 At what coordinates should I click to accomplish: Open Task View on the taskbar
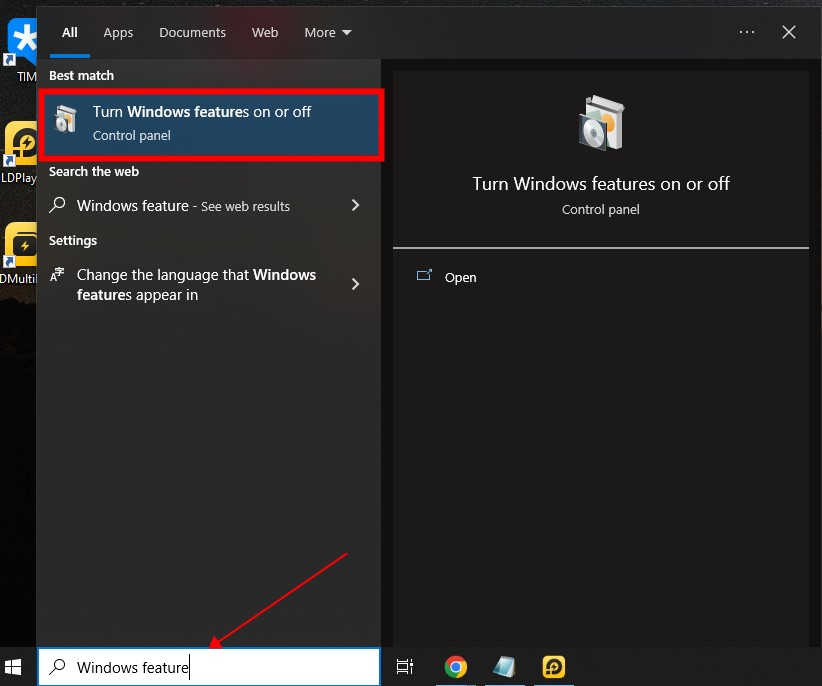tap(404, 667)
